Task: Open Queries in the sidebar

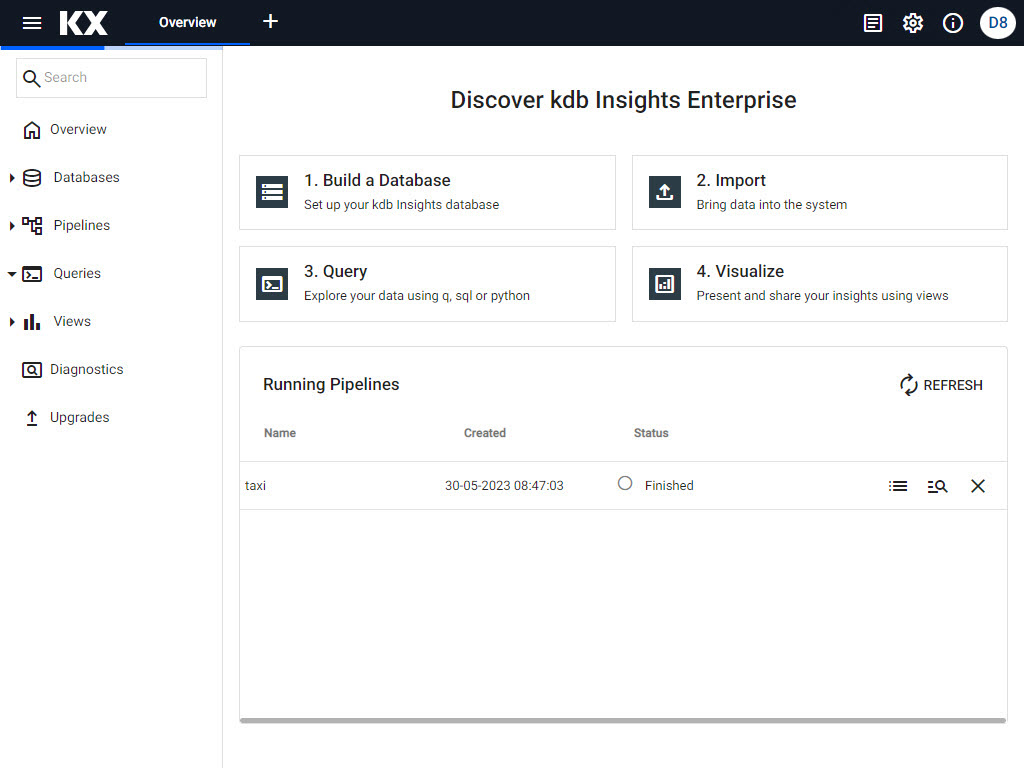Action: [x=77, y=274]
